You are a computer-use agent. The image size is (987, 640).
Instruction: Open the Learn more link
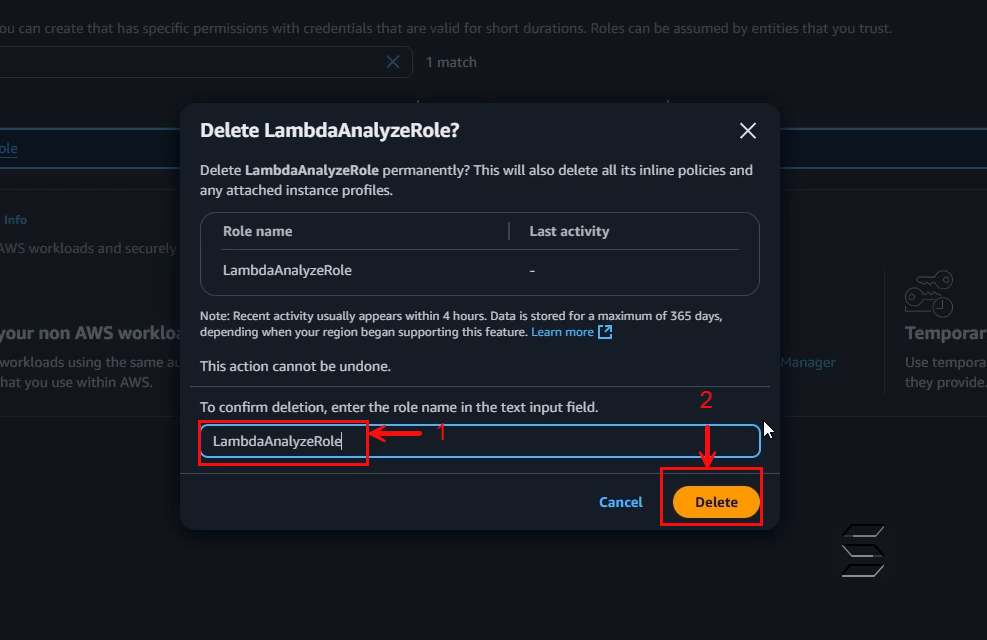pos(562,332)
